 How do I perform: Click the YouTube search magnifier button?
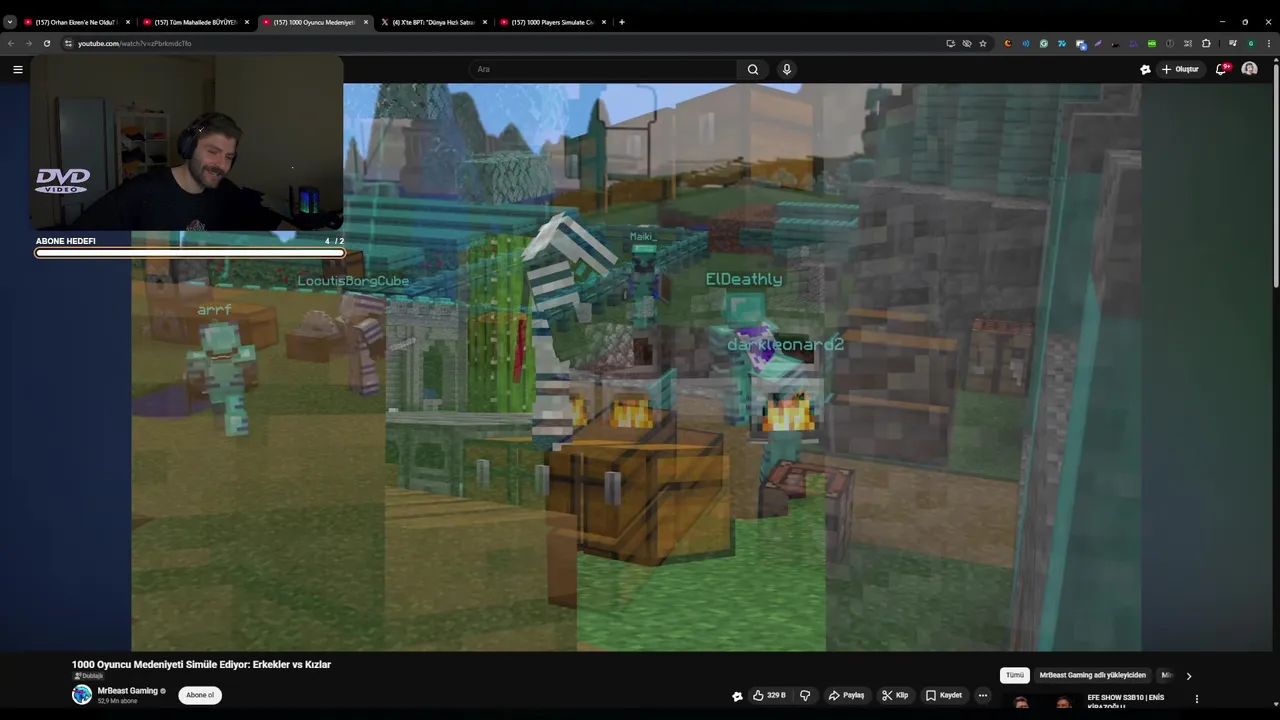(753, 69)
